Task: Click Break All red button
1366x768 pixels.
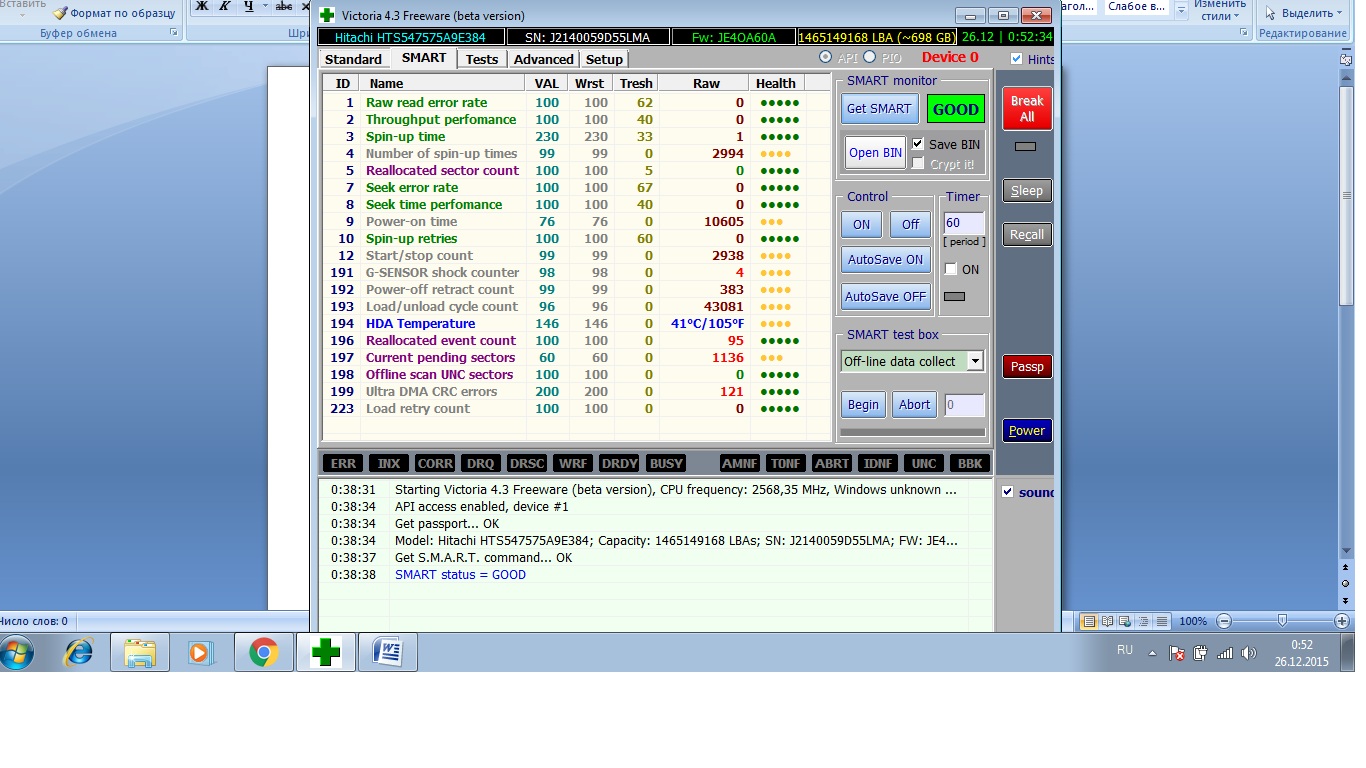Action: coord(1027,109)
